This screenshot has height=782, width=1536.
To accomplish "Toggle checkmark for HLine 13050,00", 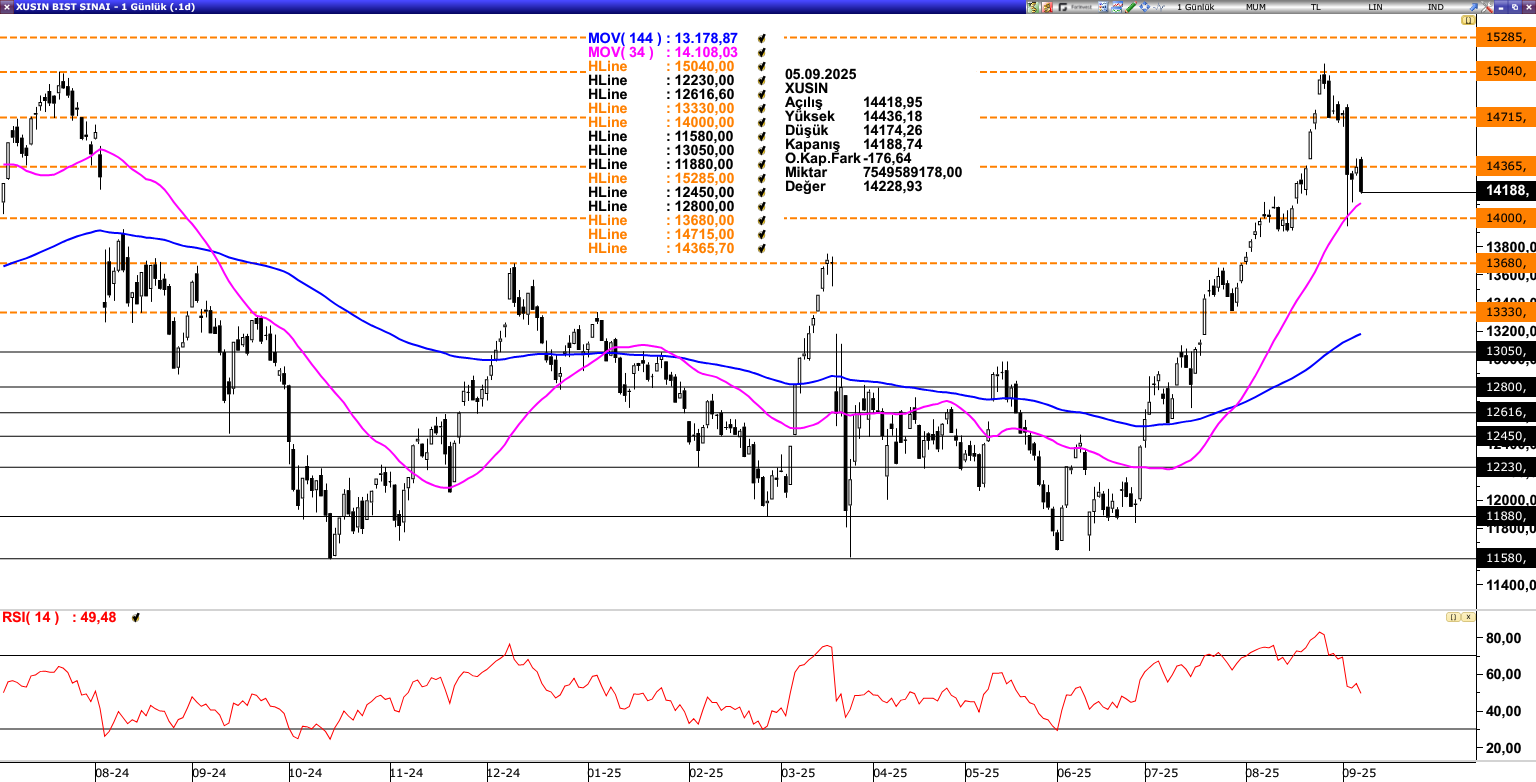I will pyautogui.click(x=762, y=150).
